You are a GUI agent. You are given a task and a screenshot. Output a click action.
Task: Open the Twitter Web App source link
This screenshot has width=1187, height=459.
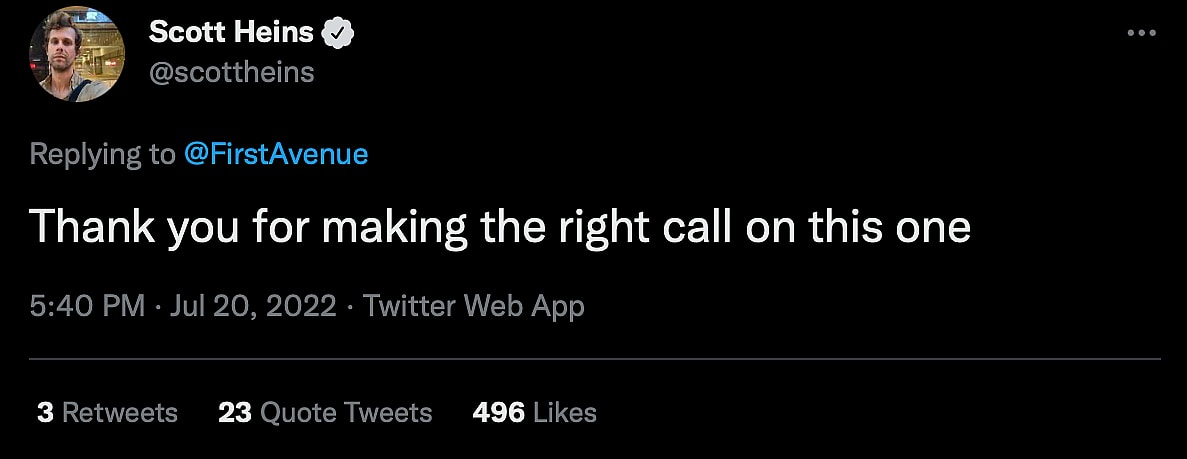(x=473, y=305)
